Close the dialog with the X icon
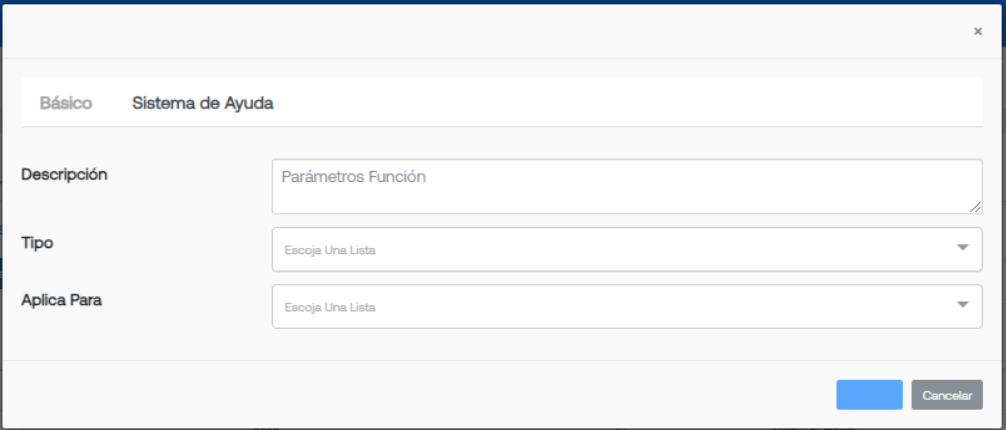Viewport: 1006px width, 430px height. pyautogui.click(x=978, y=31)
